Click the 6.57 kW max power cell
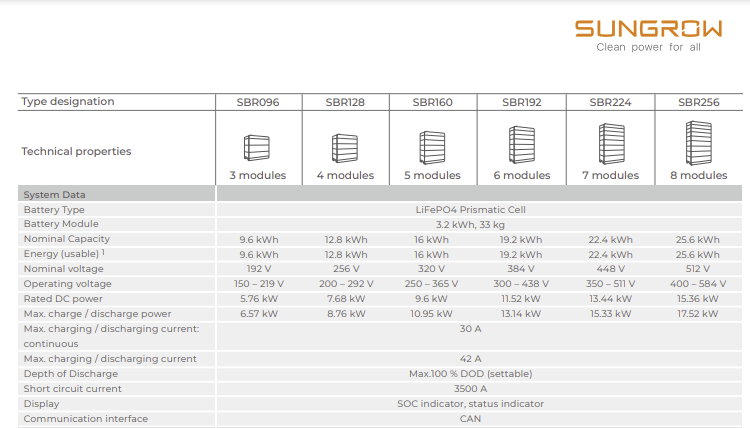Image resolution: width=750 pixels, height=428 pixels. click(x=259, y=314)
